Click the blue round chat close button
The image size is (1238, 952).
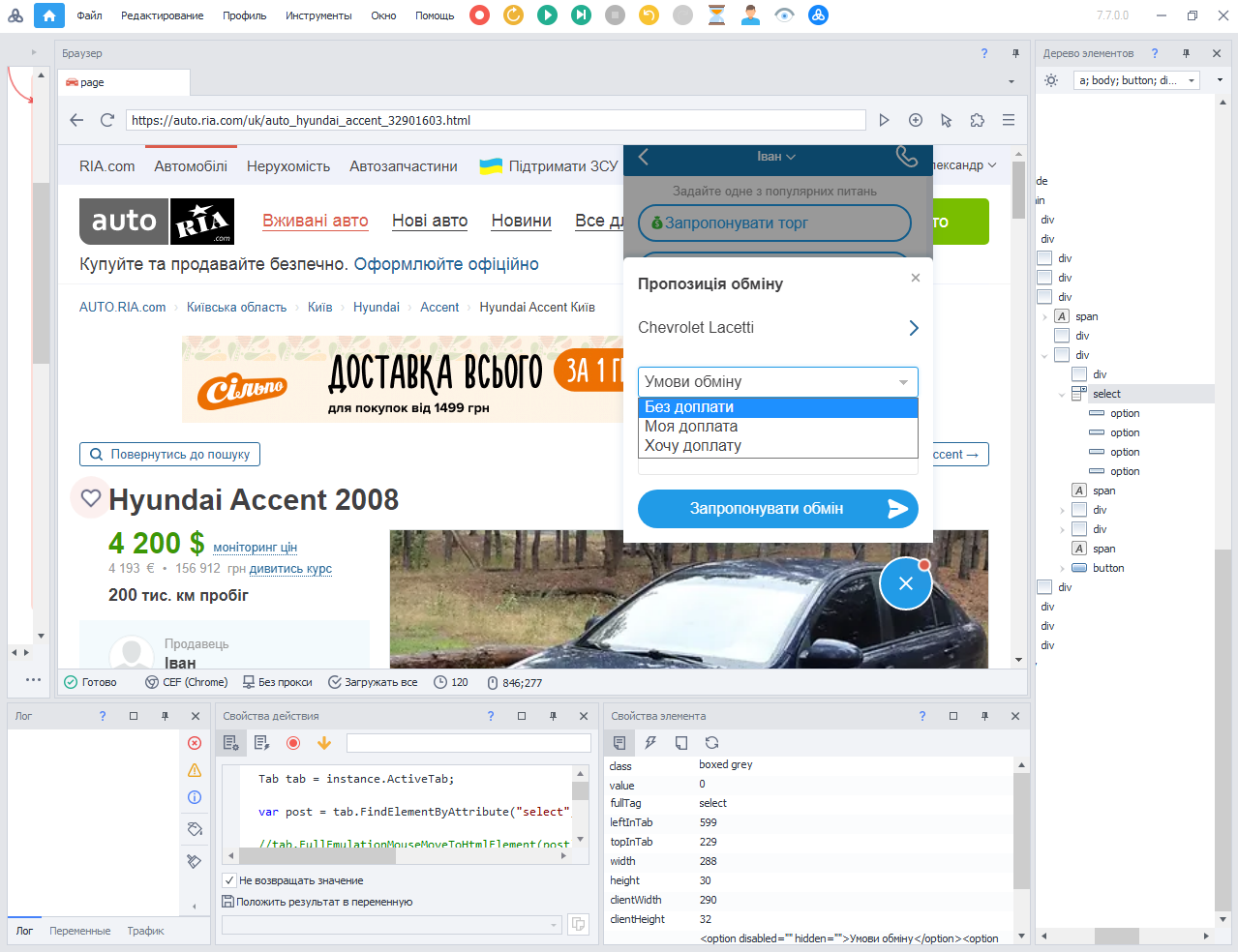905,583
